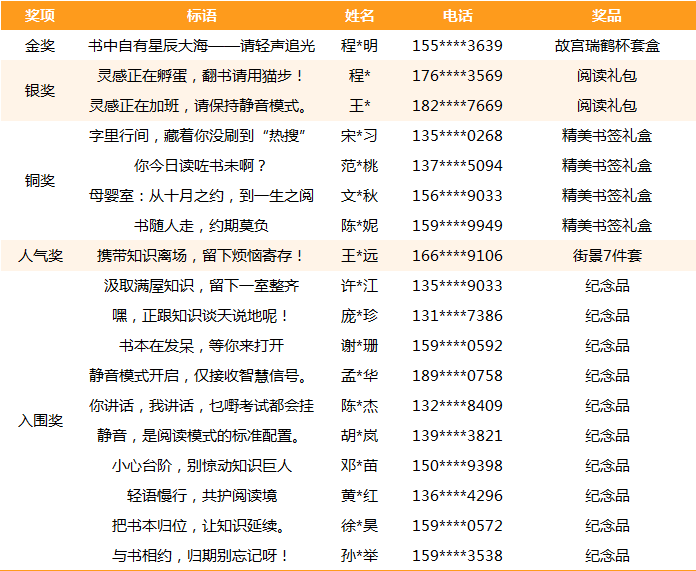The height and width of the screenshot is (571, 696).
Task: Select name 邓*苗
Action: (x=359, y=466)
